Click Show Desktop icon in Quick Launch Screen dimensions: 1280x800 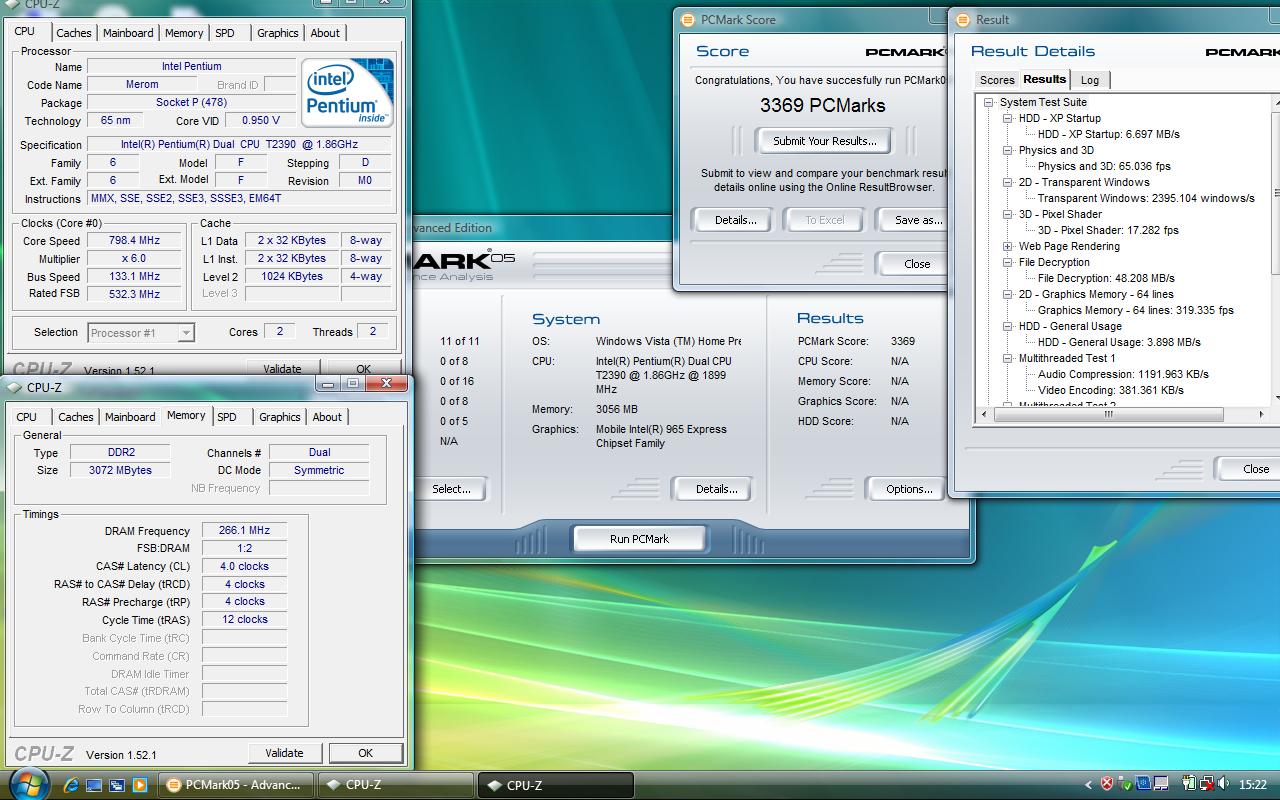point(94,785)
